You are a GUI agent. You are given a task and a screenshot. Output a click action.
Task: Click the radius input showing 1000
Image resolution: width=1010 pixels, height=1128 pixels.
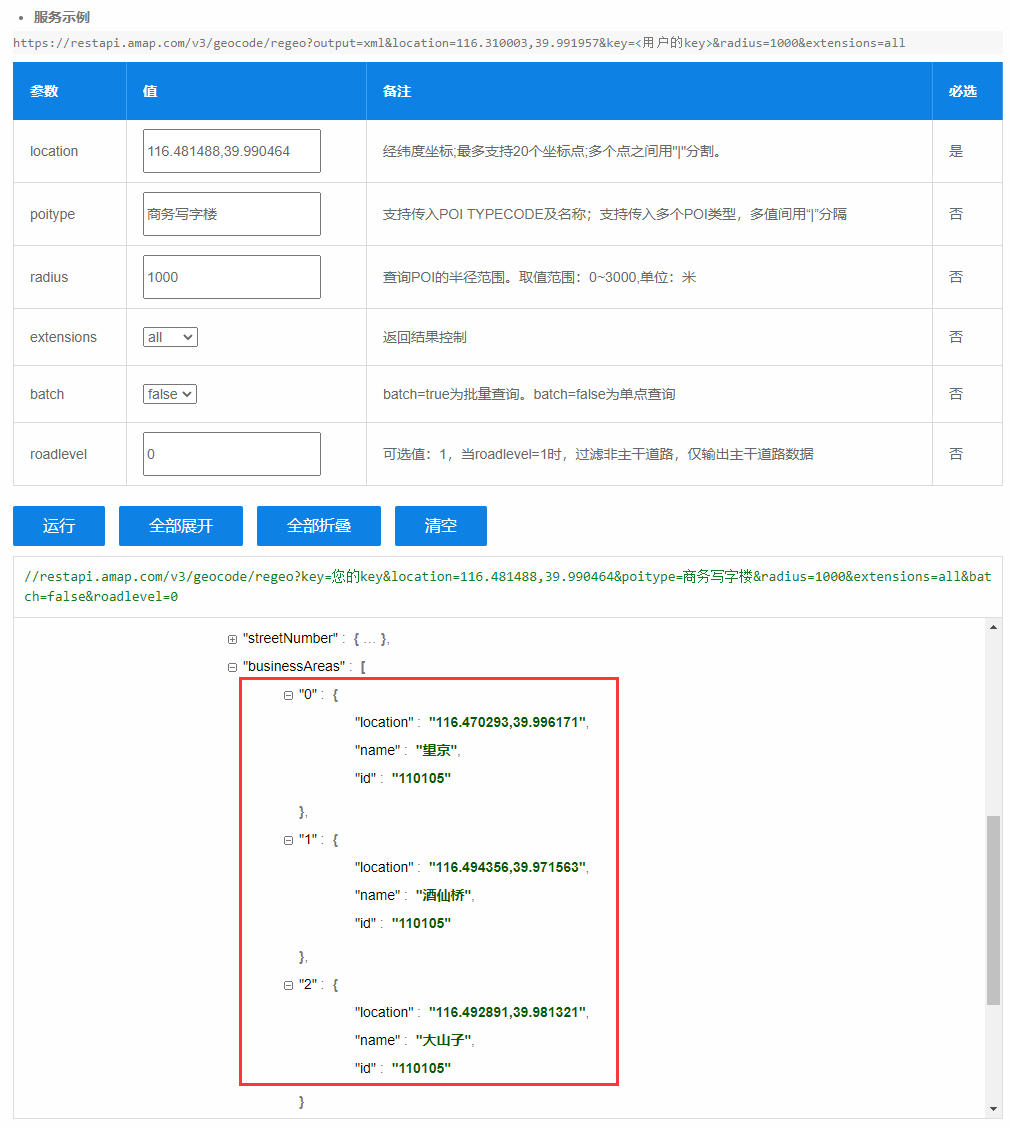click(x=231, y=277)
